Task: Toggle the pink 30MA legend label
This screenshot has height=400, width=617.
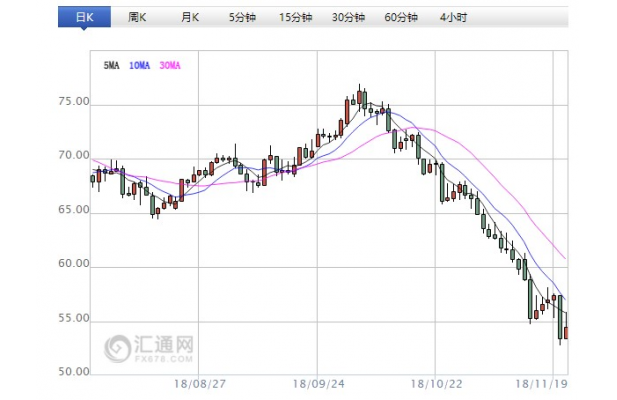Action: 169,66
